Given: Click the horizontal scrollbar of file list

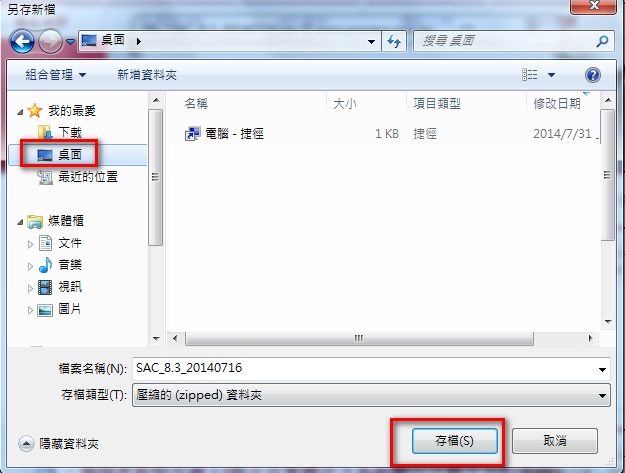Looking at the screenshot, I should click(x=359, y=338).
